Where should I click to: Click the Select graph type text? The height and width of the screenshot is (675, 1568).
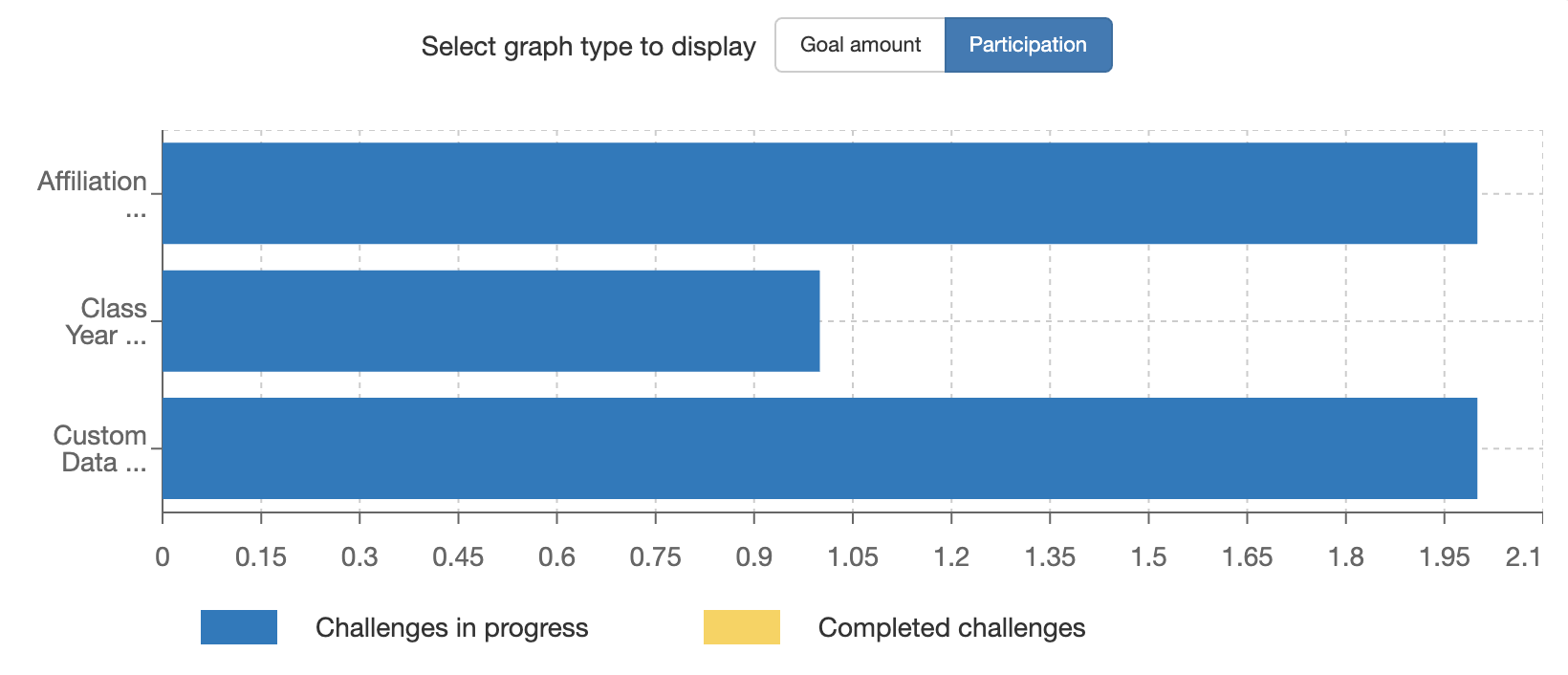588,47
